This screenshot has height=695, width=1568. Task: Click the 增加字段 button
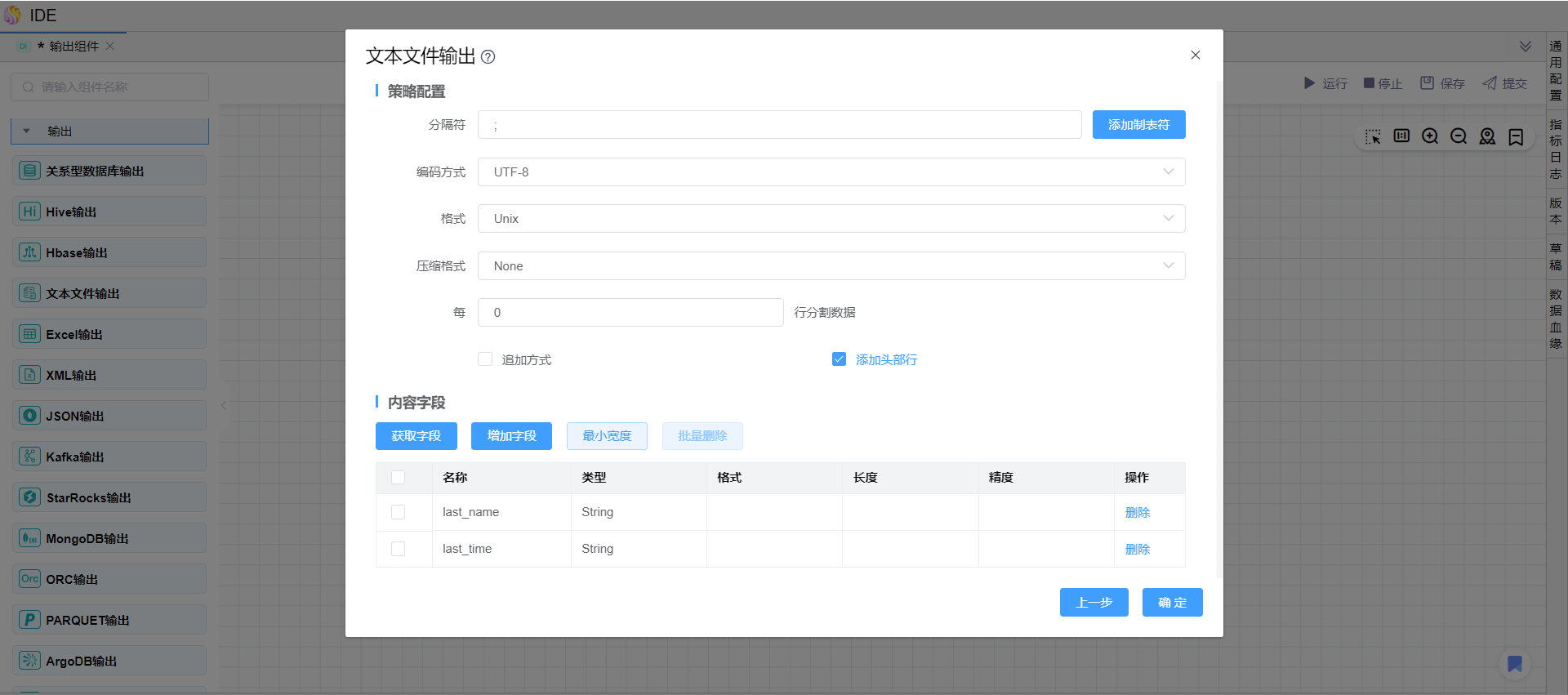[512, 436]
